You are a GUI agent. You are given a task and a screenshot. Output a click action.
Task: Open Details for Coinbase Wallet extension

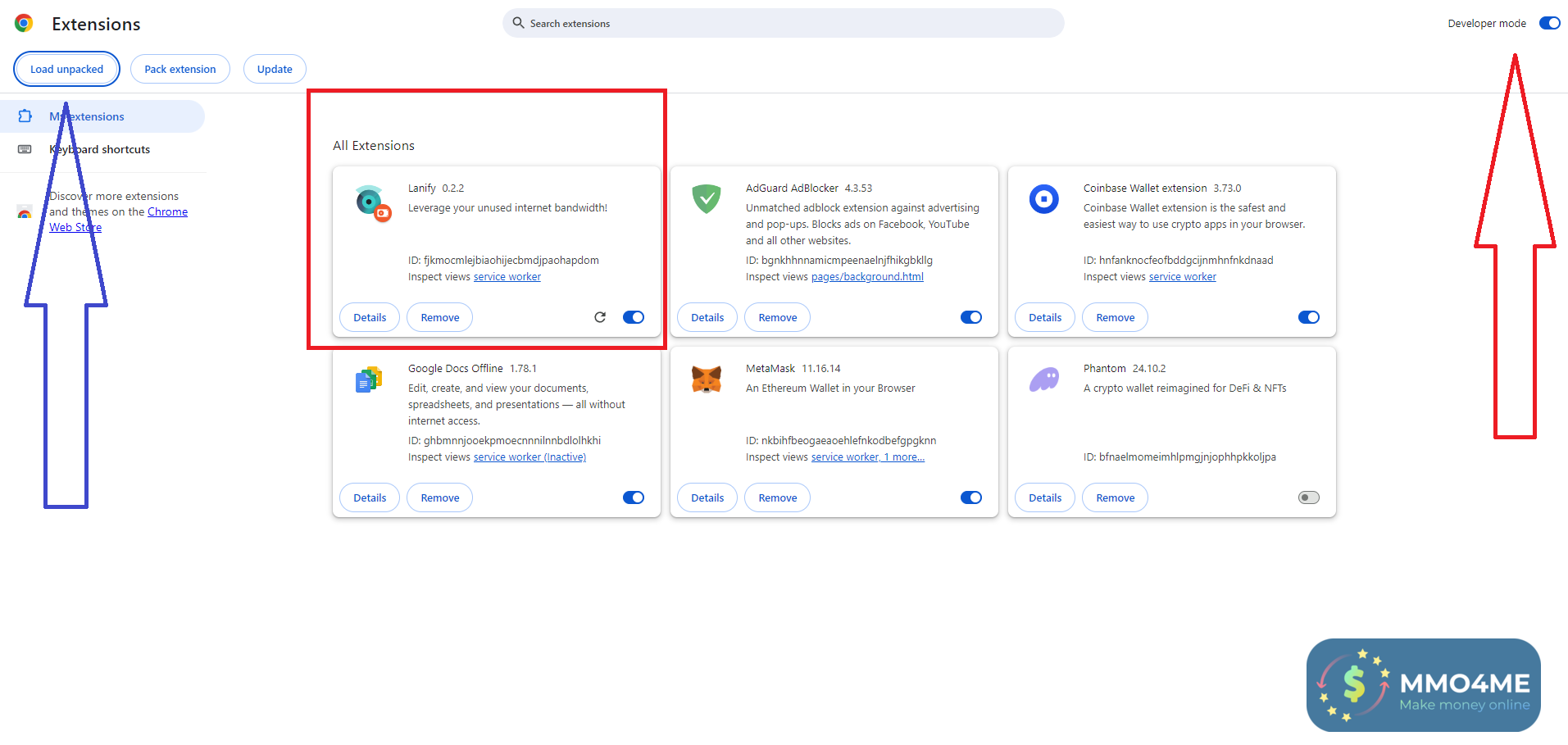1044,317
